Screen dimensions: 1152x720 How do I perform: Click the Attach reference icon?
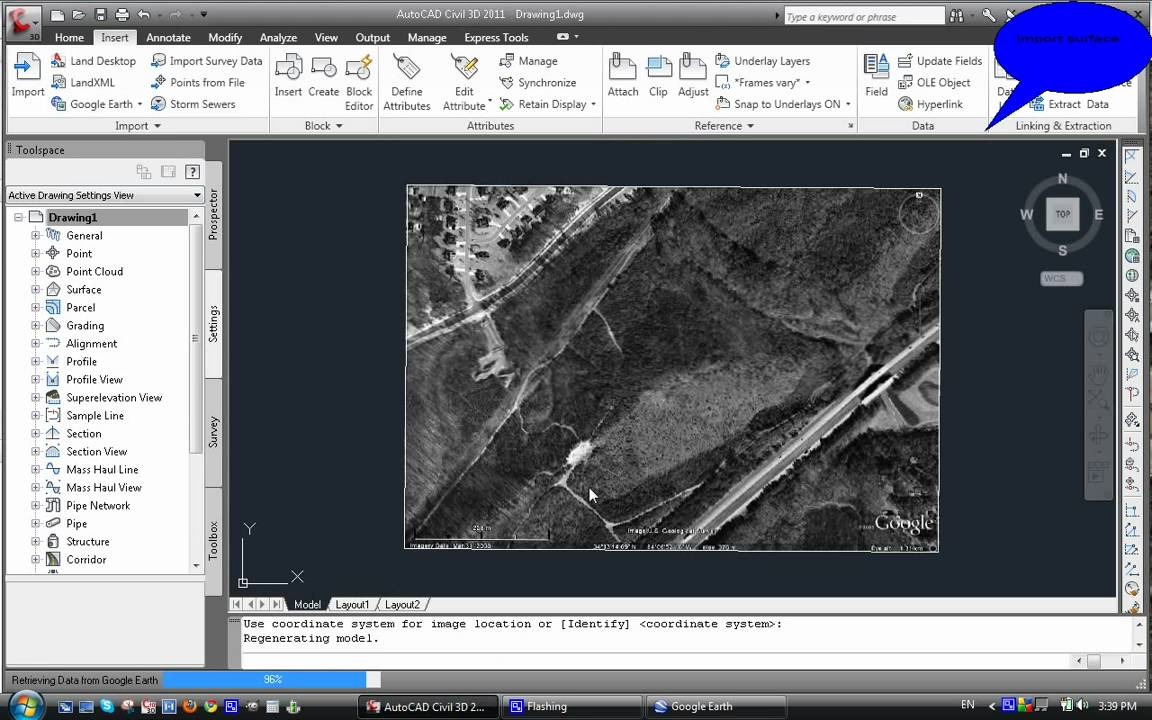click(622, 76)
